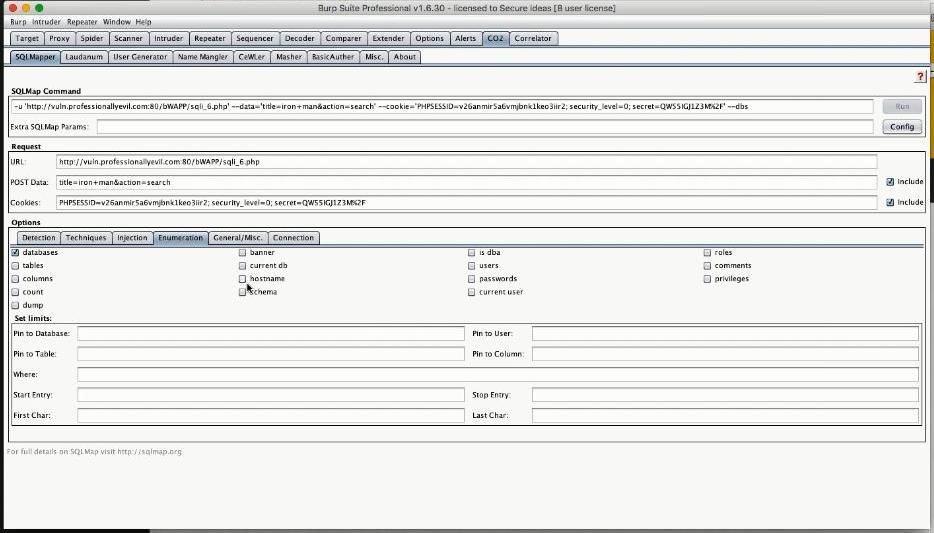Check the current user option

pyautogui.click(x=472, y=292)
